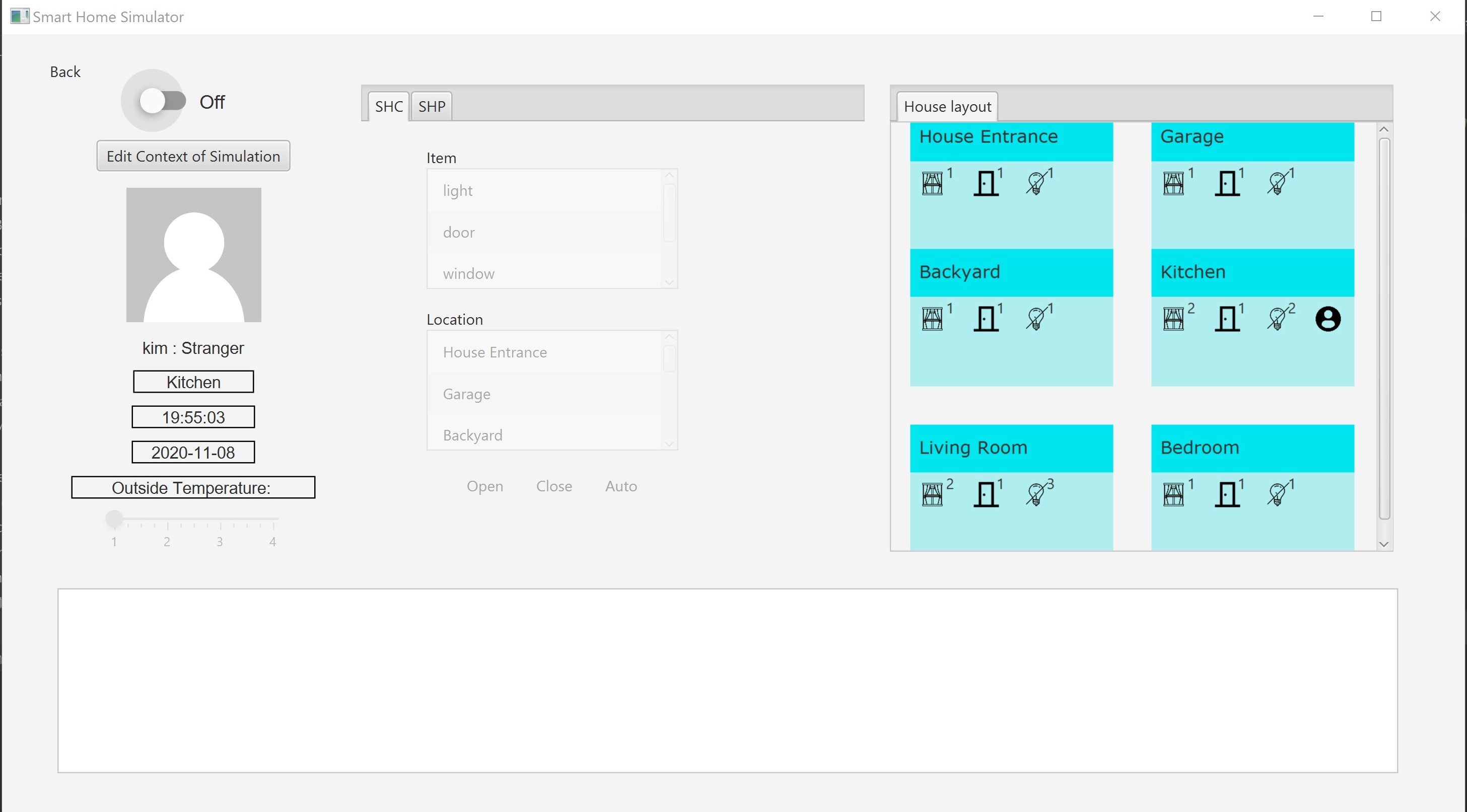Select the door icon in Garage
The height and width of the screenshot is (812, 1467).
click(1227, 182)
